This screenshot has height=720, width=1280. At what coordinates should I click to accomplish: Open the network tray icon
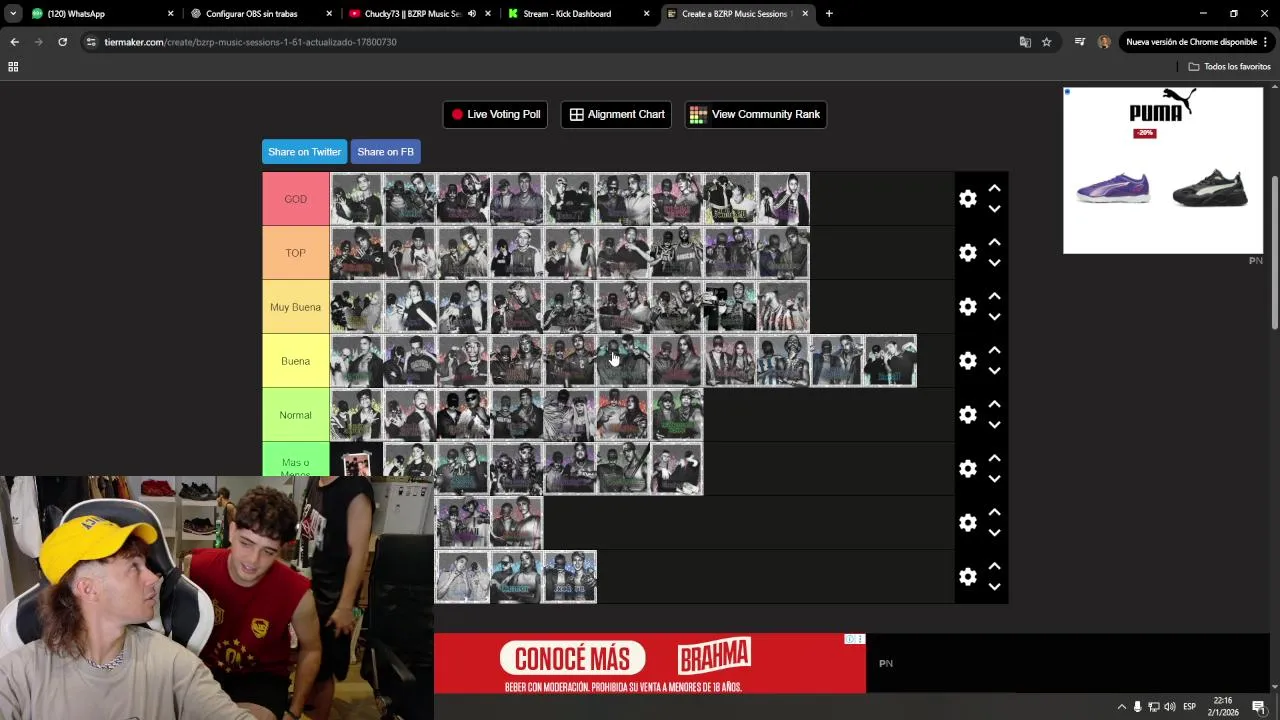[1153, 707]
